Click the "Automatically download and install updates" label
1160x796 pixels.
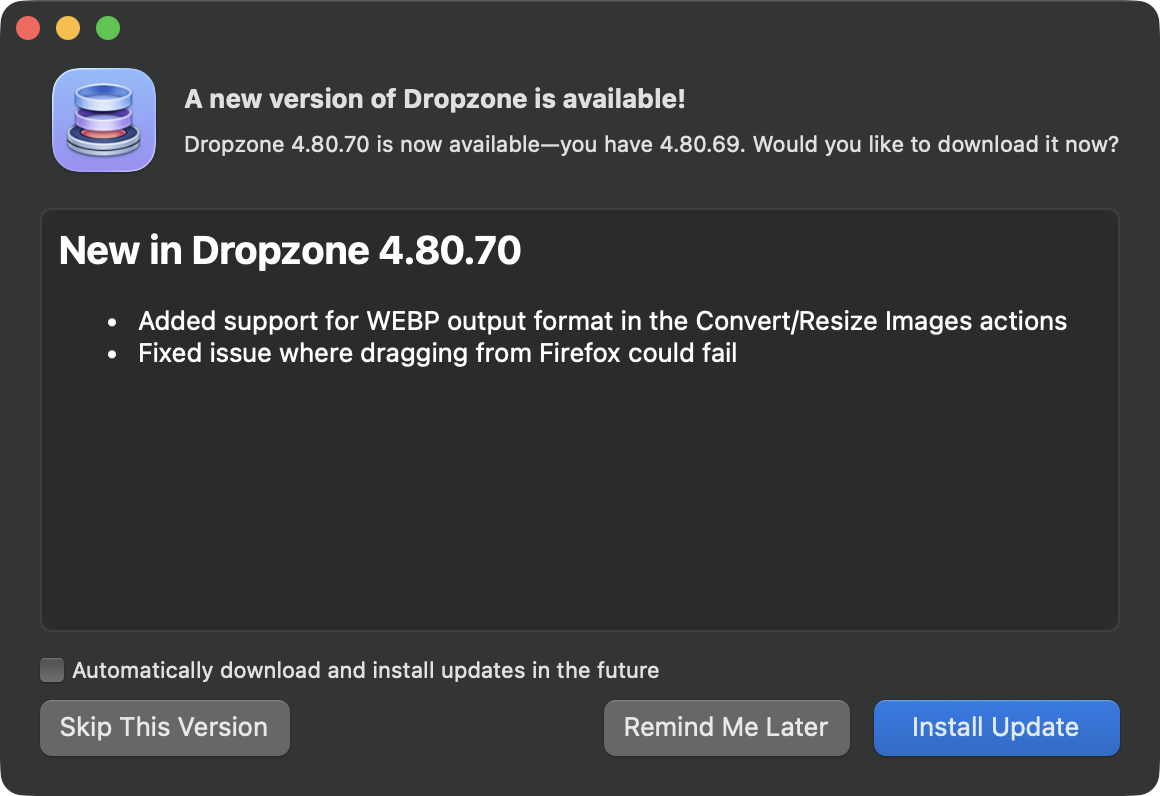tap(365, 670)
